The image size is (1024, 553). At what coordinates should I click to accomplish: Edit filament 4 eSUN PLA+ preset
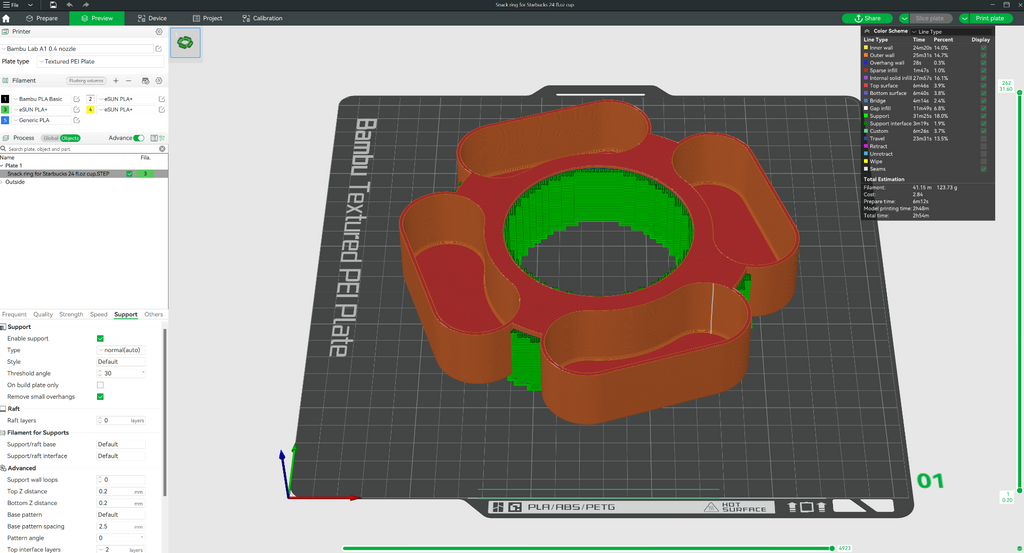coord(161,110)
